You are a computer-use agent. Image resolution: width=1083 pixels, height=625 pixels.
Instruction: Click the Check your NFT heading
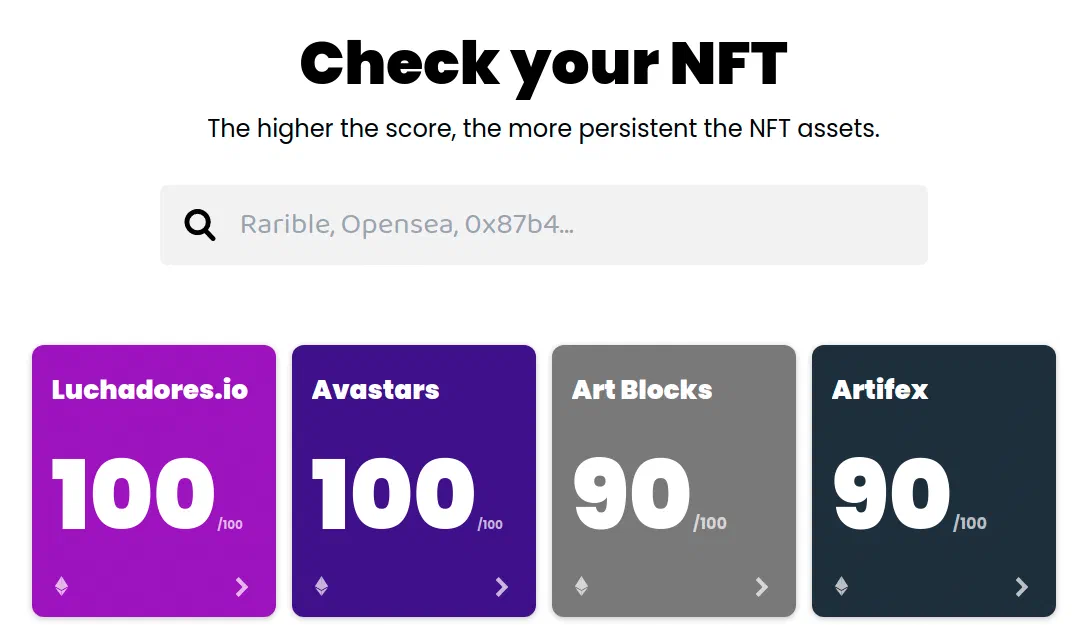pyautogui.click(x=544, y=64)
